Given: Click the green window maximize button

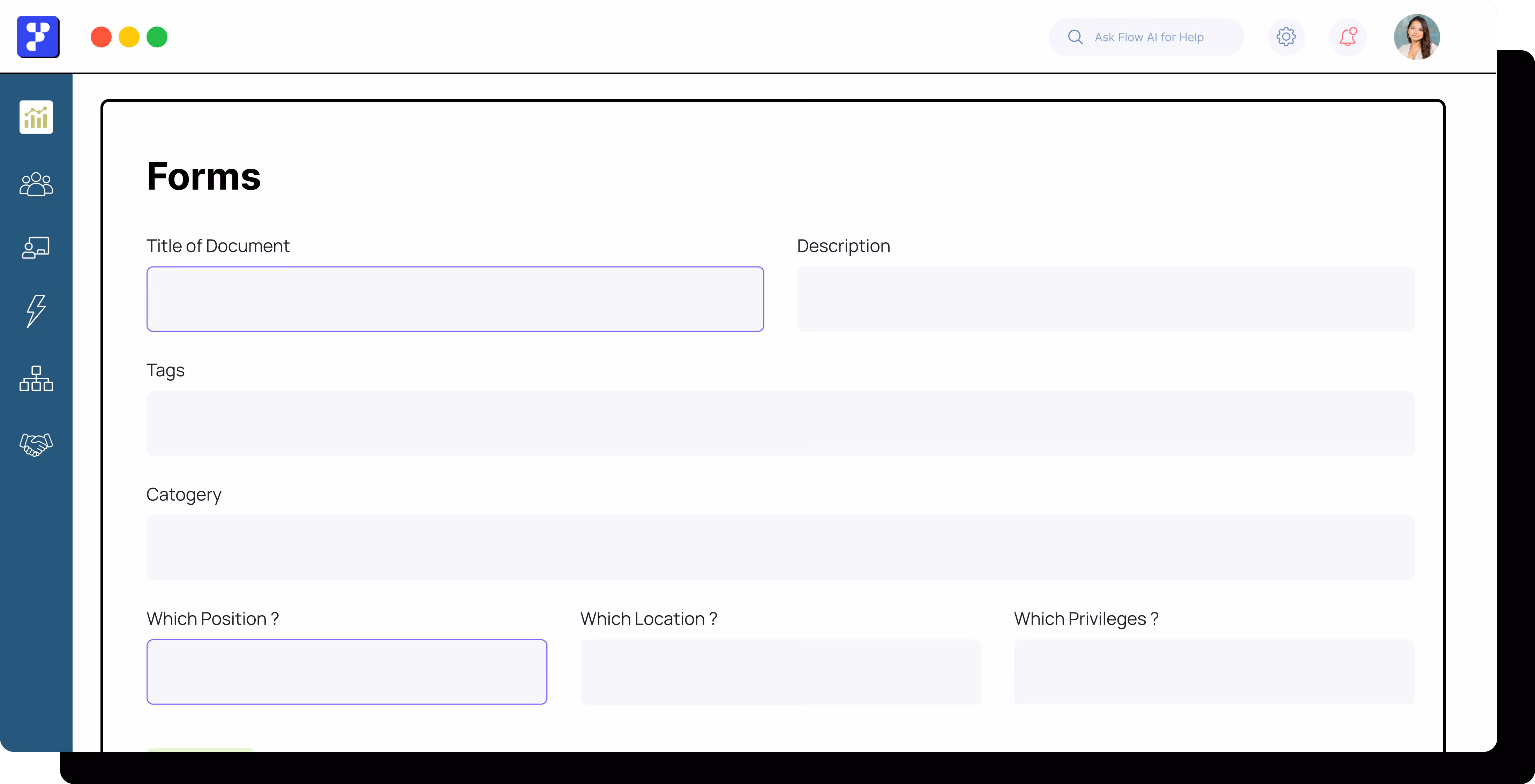Looking at the screenshot, I should pos(157,37).
